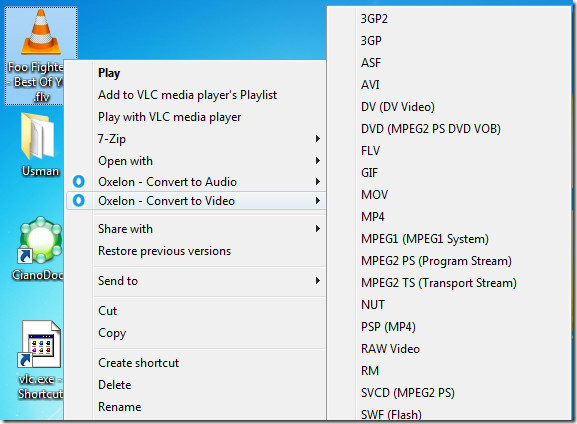Open the Send to menu entry
This screenshot has width=577, height=424.
click(x=118, y=281)
